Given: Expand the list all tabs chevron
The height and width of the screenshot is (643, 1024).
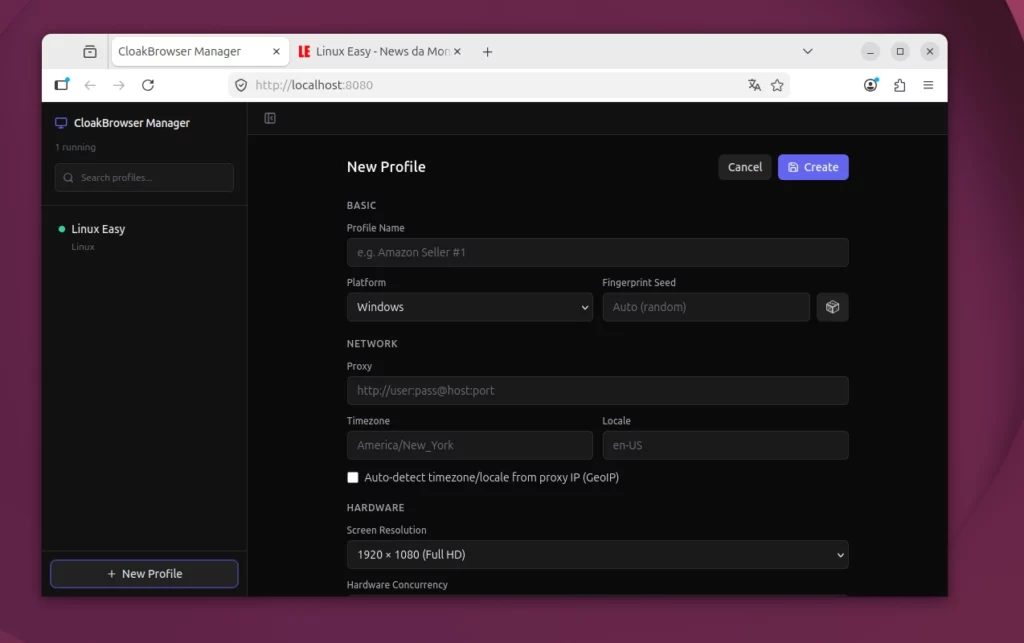Looking at the screenshot, I should click(x=808, y=51).
